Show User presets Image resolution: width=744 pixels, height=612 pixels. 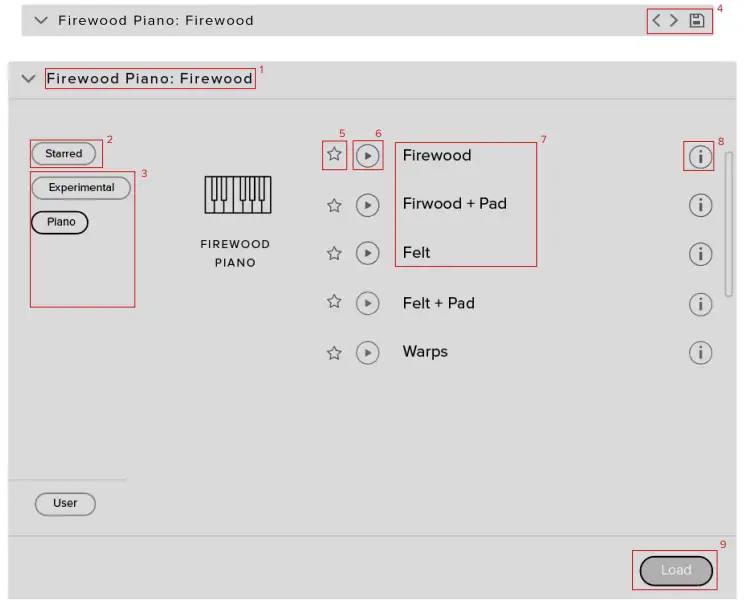point(65,503)
